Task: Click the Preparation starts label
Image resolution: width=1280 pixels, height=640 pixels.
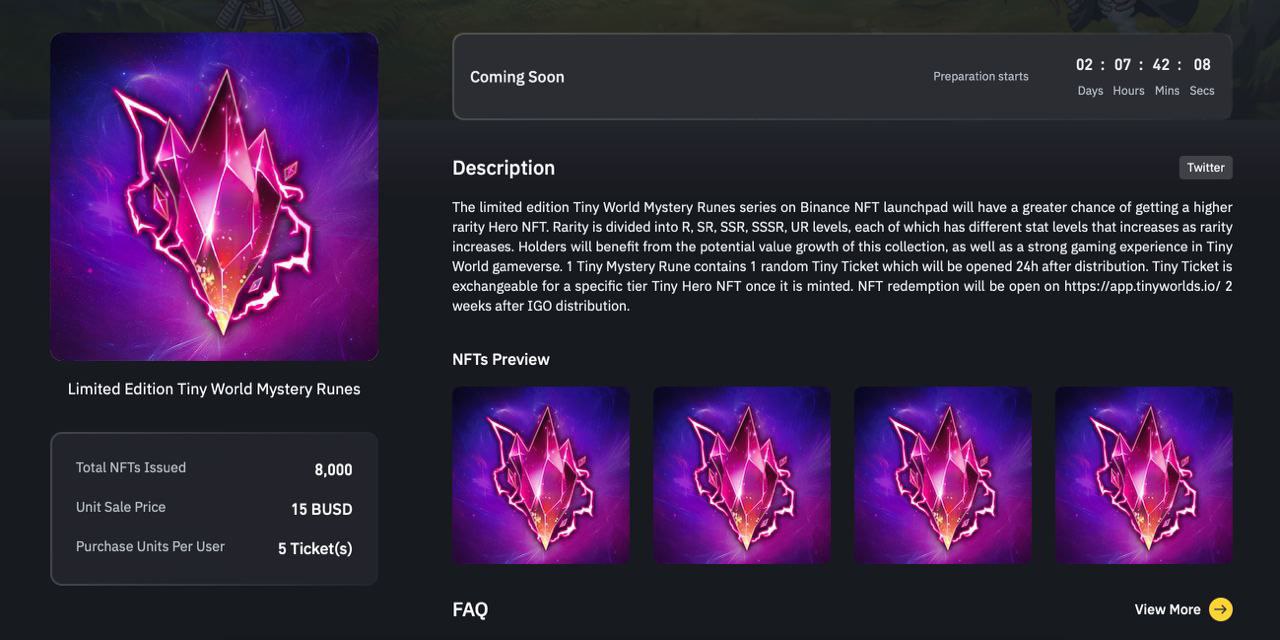Action: (x=980, y=76)
